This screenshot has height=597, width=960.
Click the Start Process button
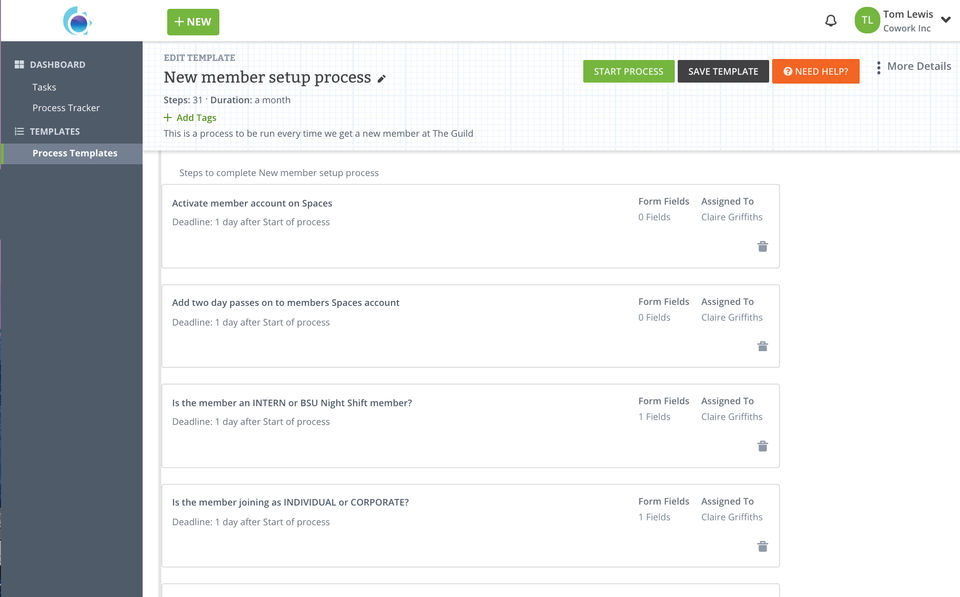[x=628, y=71]
